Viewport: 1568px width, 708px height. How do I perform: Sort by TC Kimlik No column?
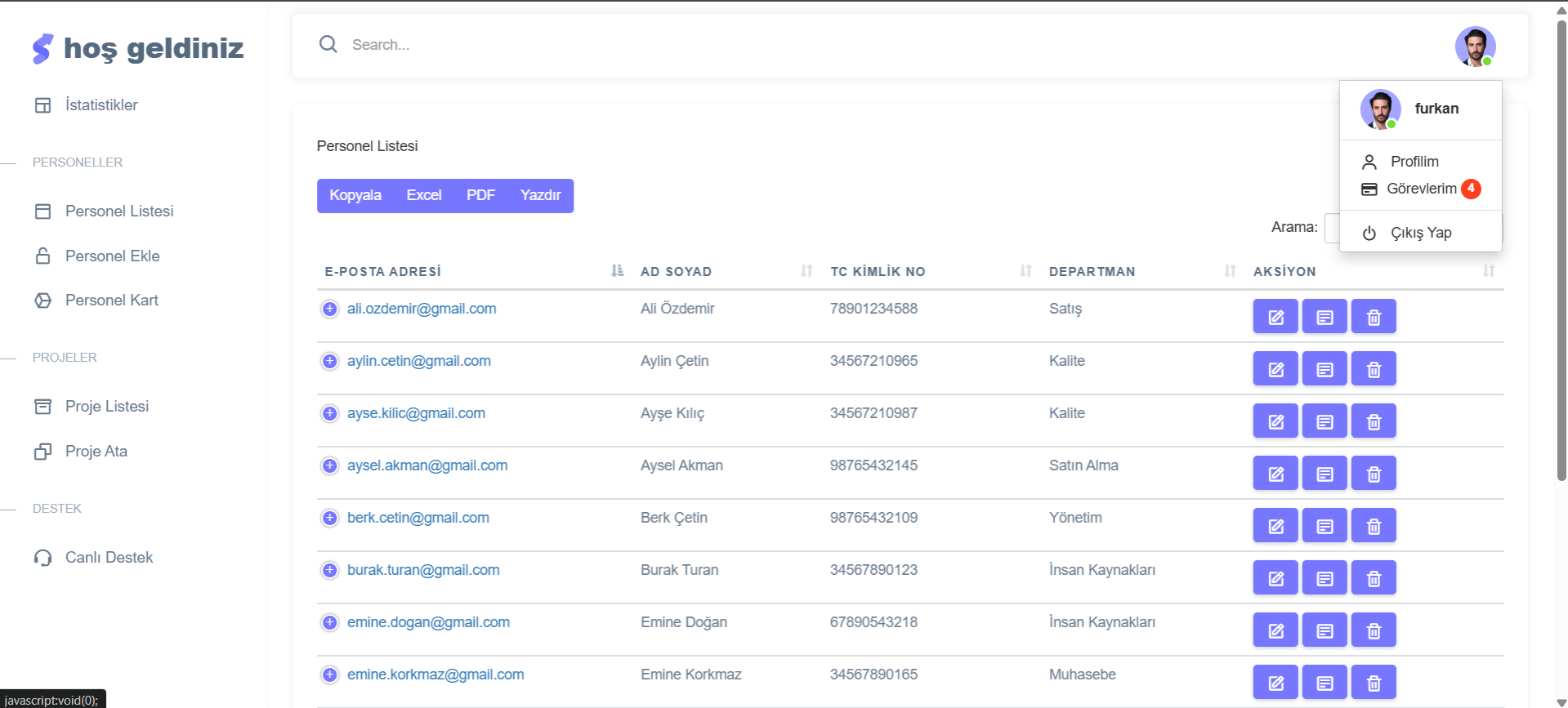pos(878,271)
